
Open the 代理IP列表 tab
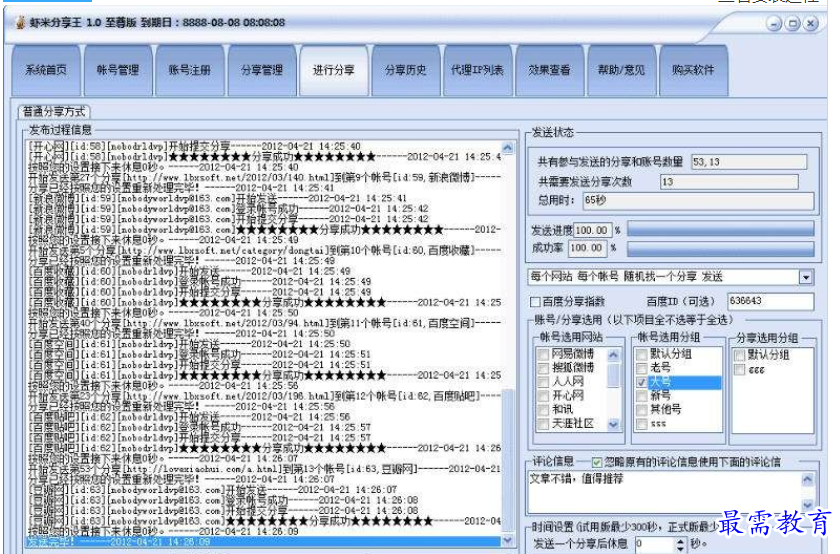point(477,70)
